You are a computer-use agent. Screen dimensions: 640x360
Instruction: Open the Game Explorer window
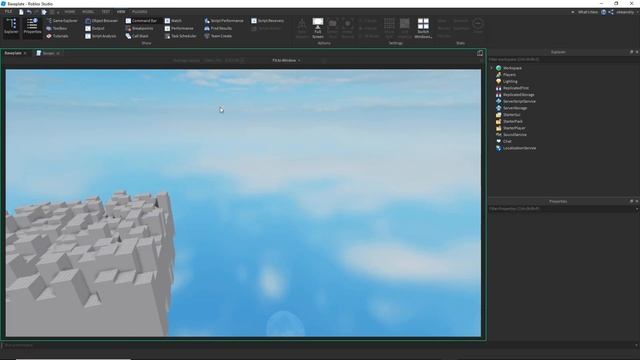click(x=62, y=20)
